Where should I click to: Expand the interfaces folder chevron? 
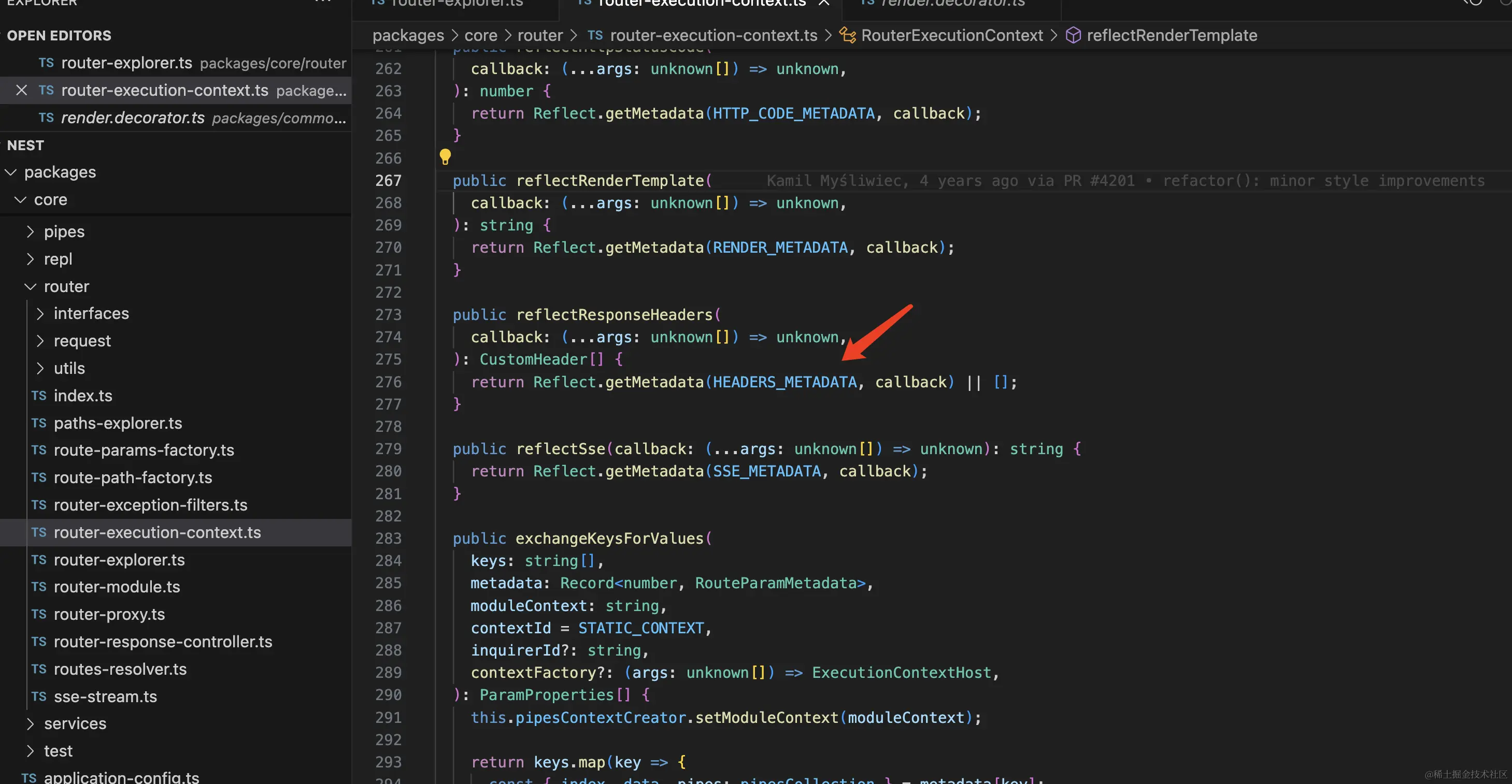[x=40, y=314]
